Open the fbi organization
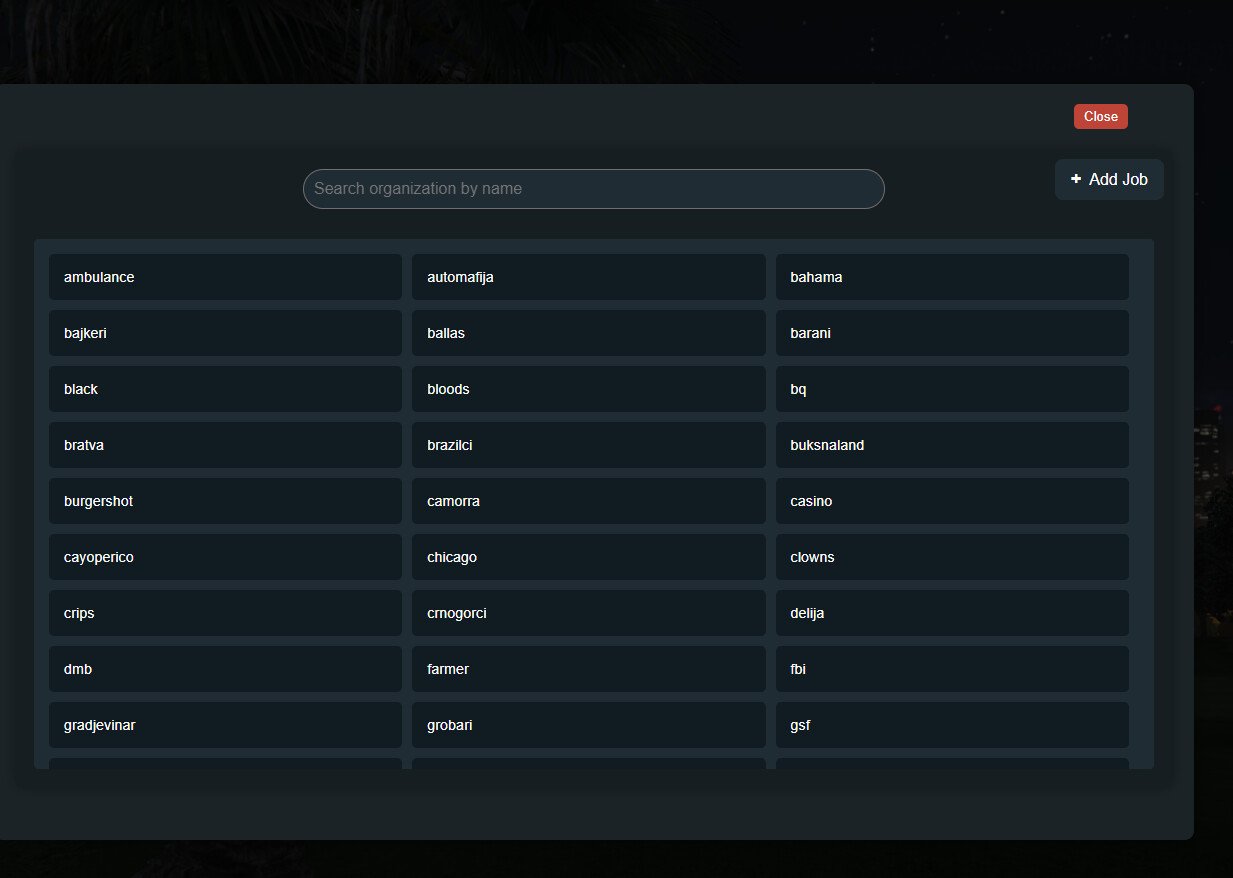1233x878 pixels. [x=952, y=669]
